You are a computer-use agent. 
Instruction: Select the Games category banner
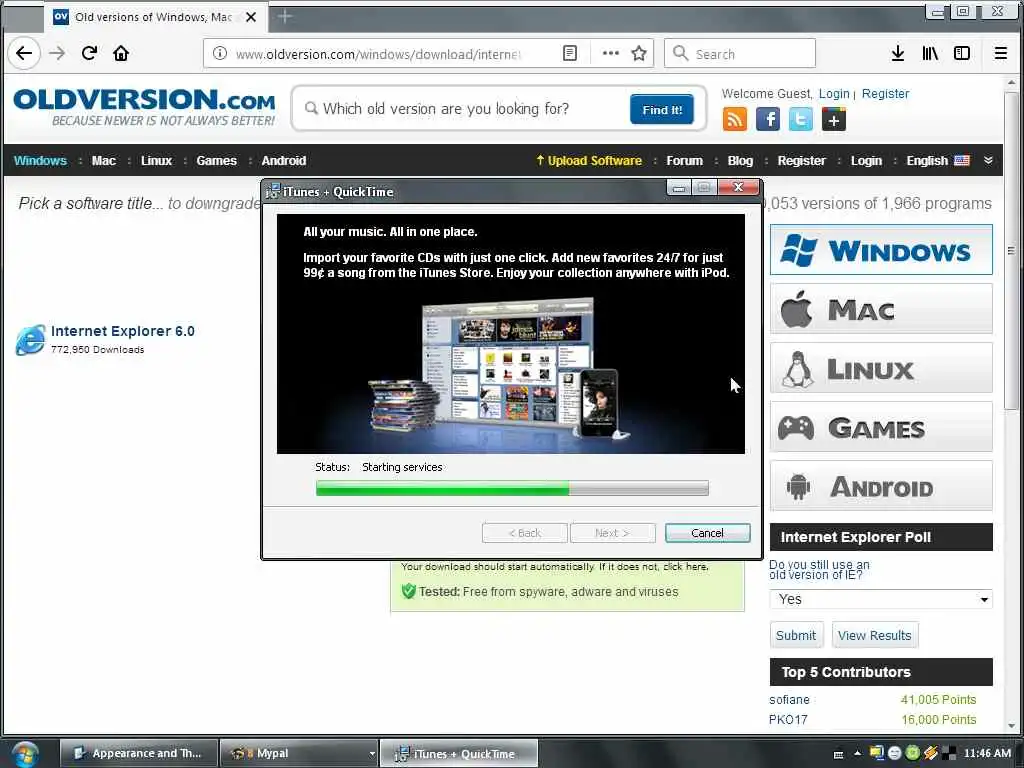coord(881,427)
